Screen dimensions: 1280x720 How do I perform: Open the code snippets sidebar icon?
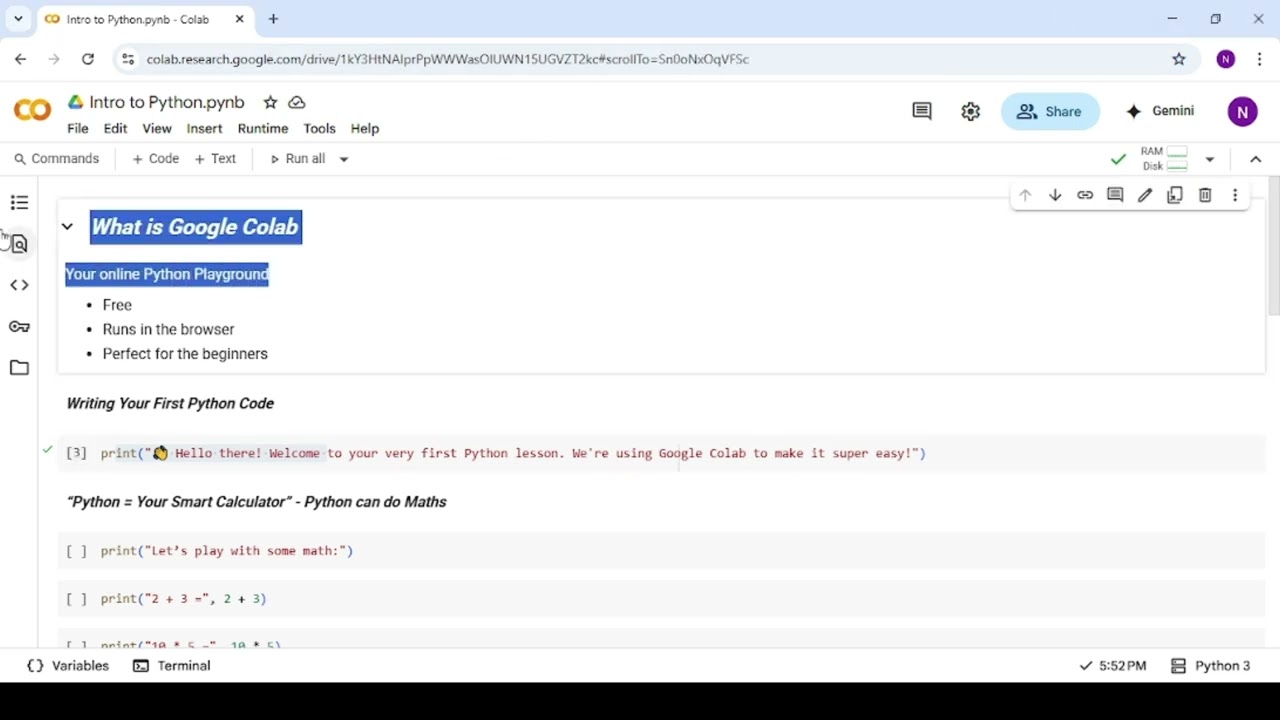pyautogui.click(x=19, y=285)
